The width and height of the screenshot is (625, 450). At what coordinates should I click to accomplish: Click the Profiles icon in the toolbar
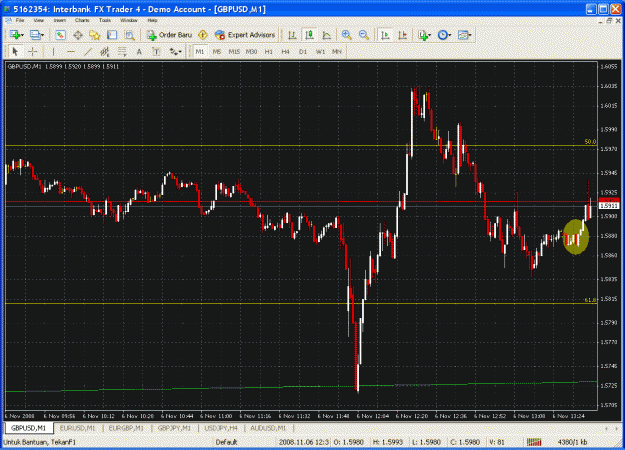(x=35, y=35)
